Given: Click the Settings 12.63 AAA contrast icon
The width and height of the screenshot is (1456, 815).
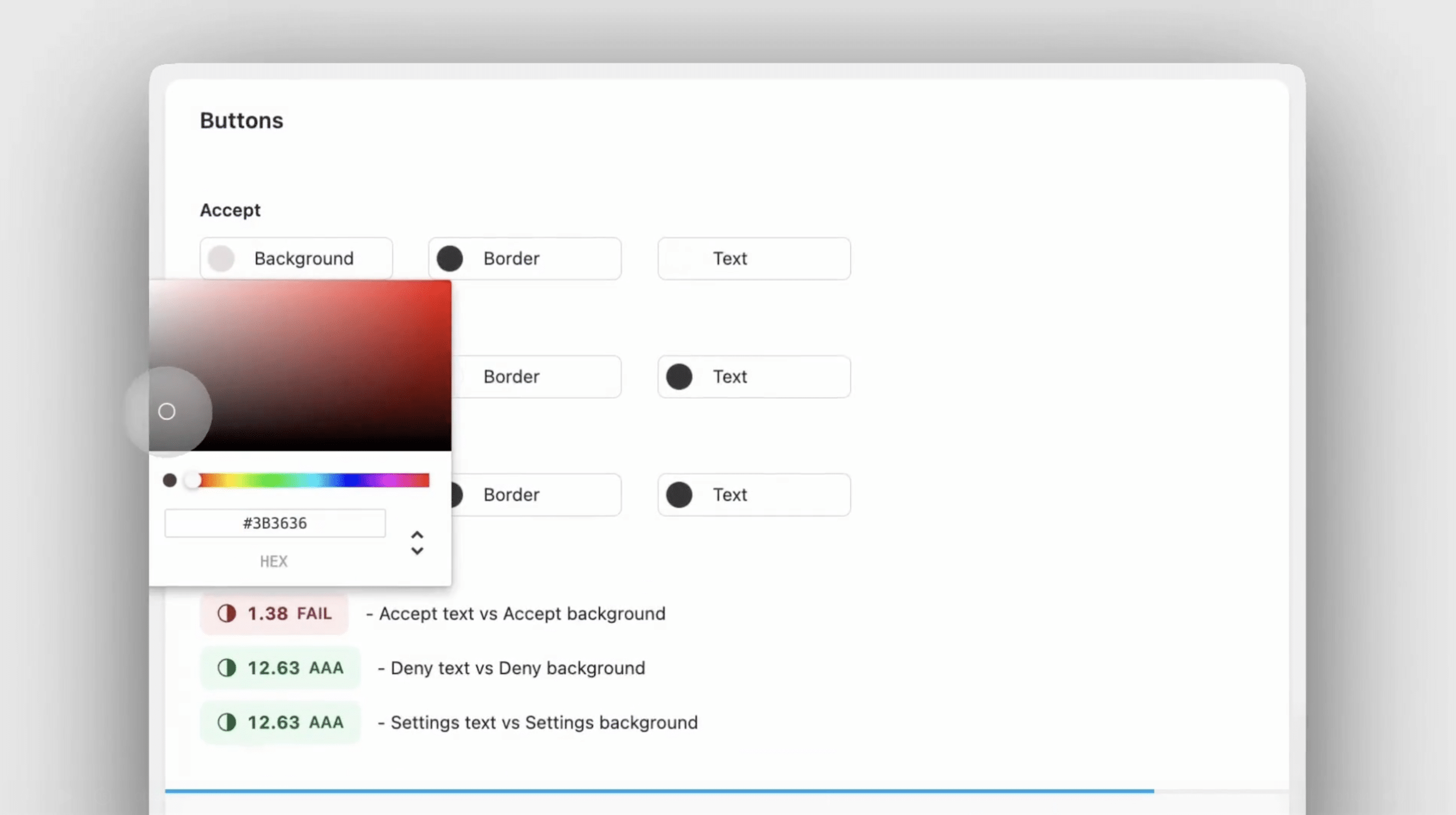Looking at the screenshot, I should (x=227, y=722).
